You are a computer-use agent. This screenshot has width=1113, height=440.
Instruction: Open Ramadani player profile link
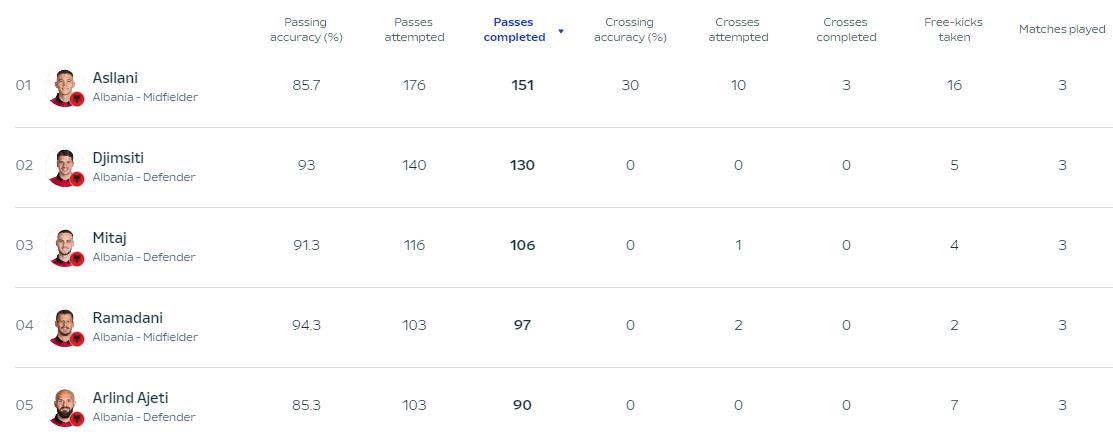coord(128,318)
